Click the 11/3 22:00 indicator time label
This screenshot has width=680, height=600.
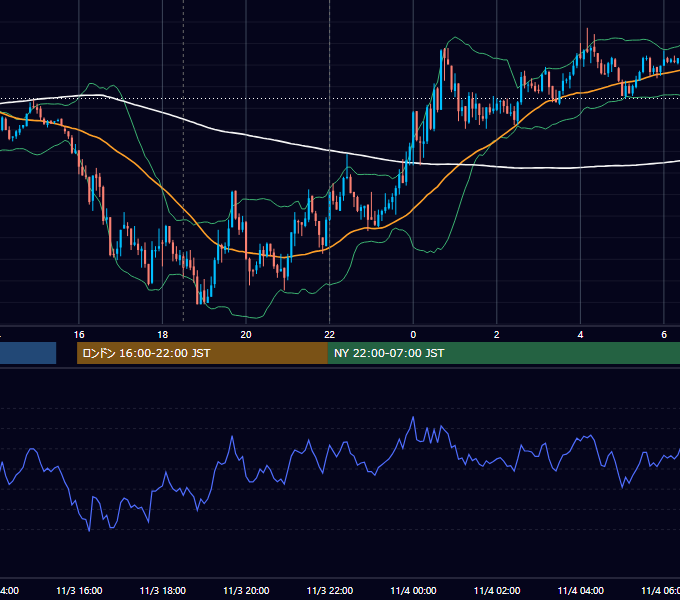330,590
